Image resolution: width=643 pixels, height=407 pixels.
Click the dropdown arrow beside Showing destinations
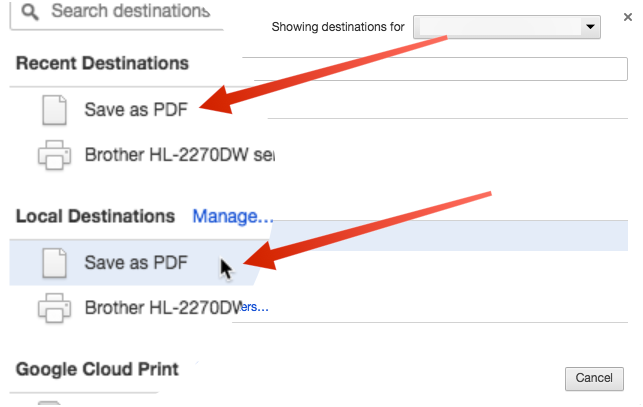click(590, 27)
